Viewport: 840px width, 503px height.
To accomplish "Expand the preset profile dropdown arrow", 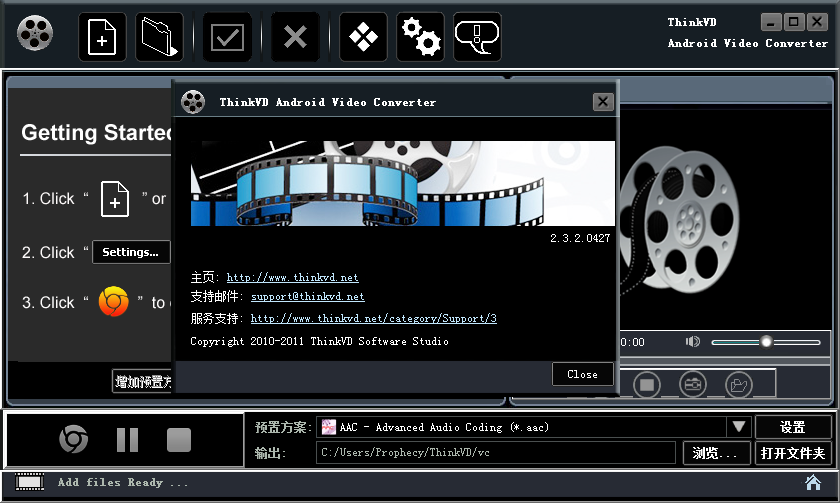I will [739, 427].
